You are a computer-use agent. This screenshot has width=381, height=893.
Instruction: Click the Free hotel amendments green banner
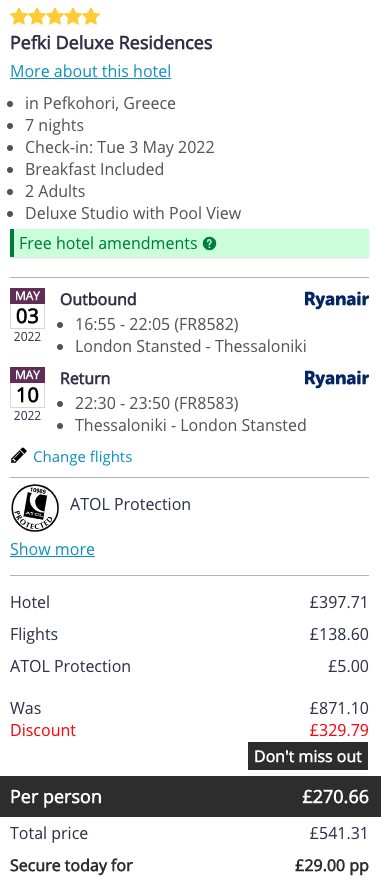(190, 244)
